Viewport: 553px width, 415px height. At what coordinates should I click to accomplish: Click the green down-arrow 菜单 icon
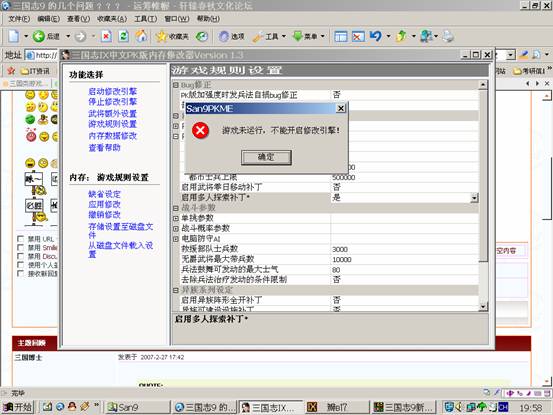point(298,36)
